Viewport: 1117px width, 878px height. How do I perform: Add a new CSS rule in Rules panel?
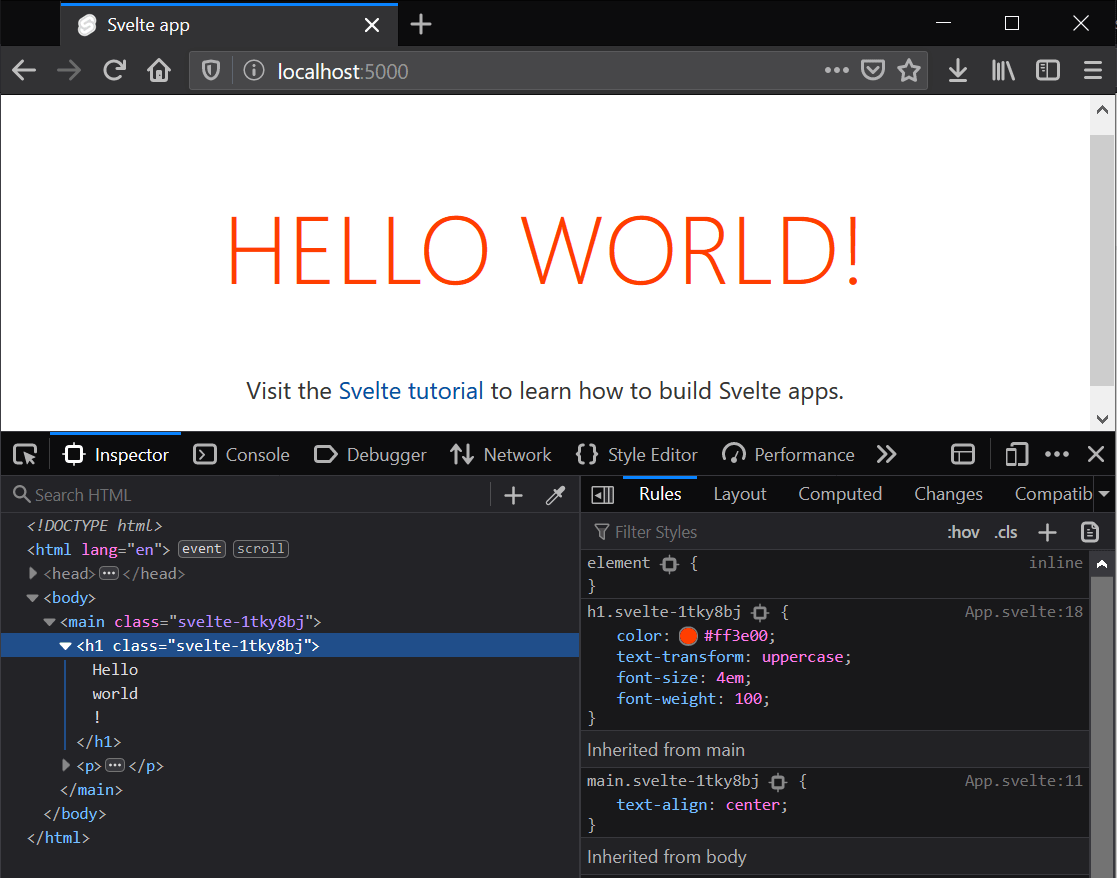click(1047, 531)
